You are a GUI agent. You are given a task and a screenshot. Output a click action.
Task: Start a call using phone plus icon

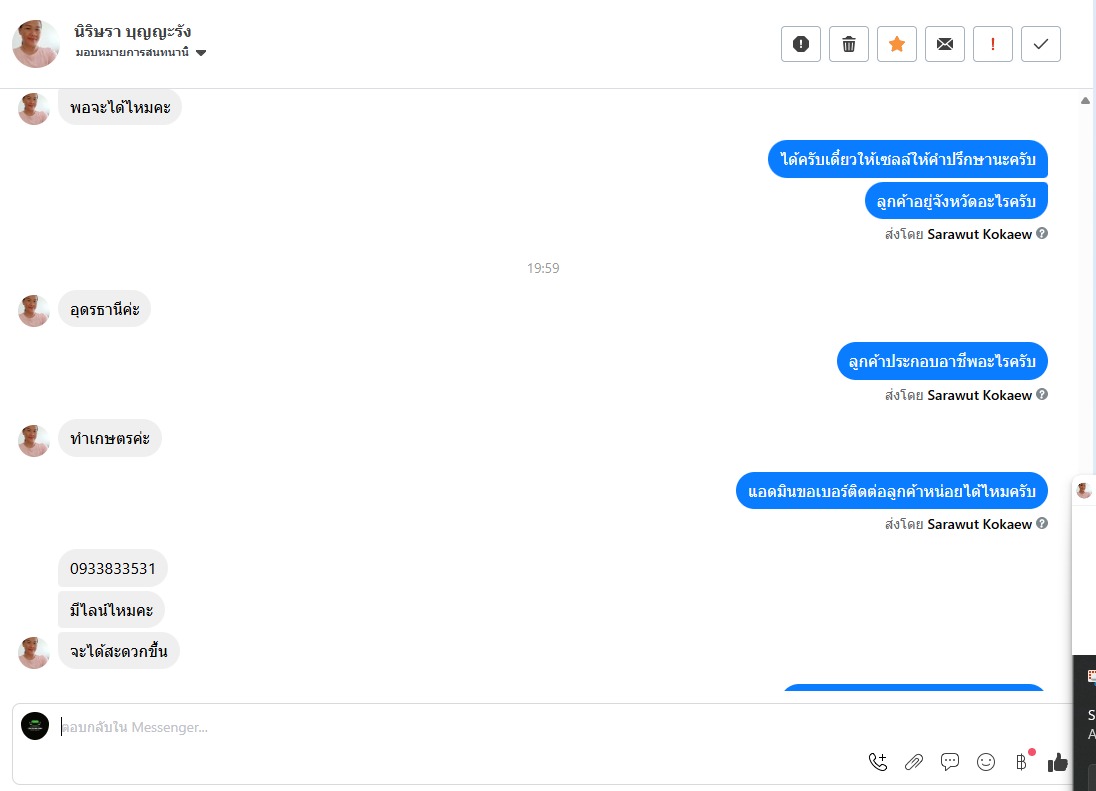pos(877,762)
